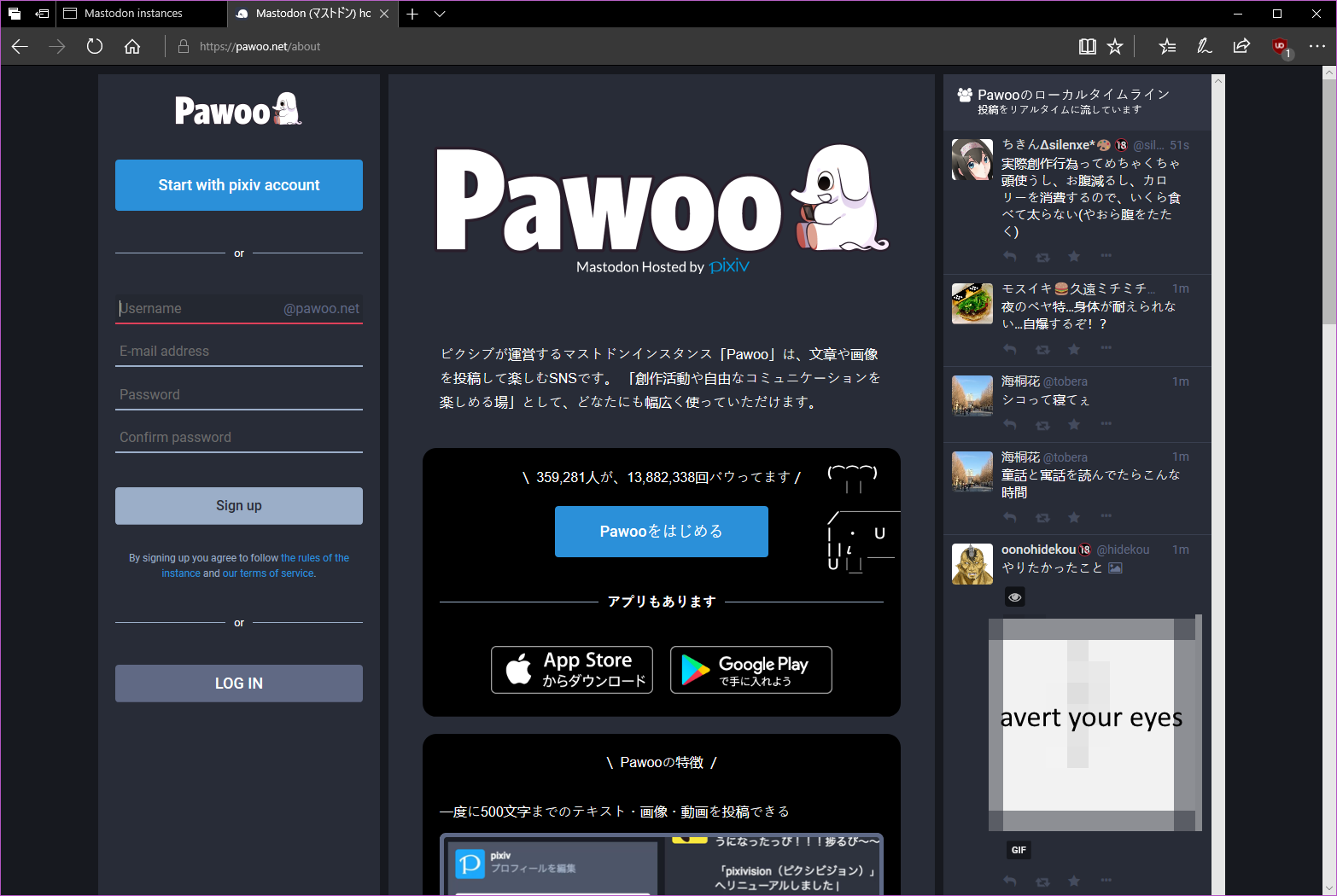Screen dimensions: 1337x896
Task: Boost the モスイキ post
Action: 1042,349
